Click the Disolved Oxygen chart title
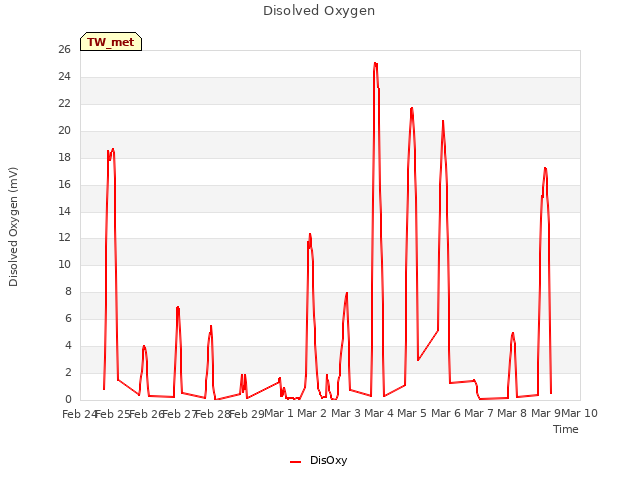The height and width of the screenshot is (480, 640). pos(319,11)
